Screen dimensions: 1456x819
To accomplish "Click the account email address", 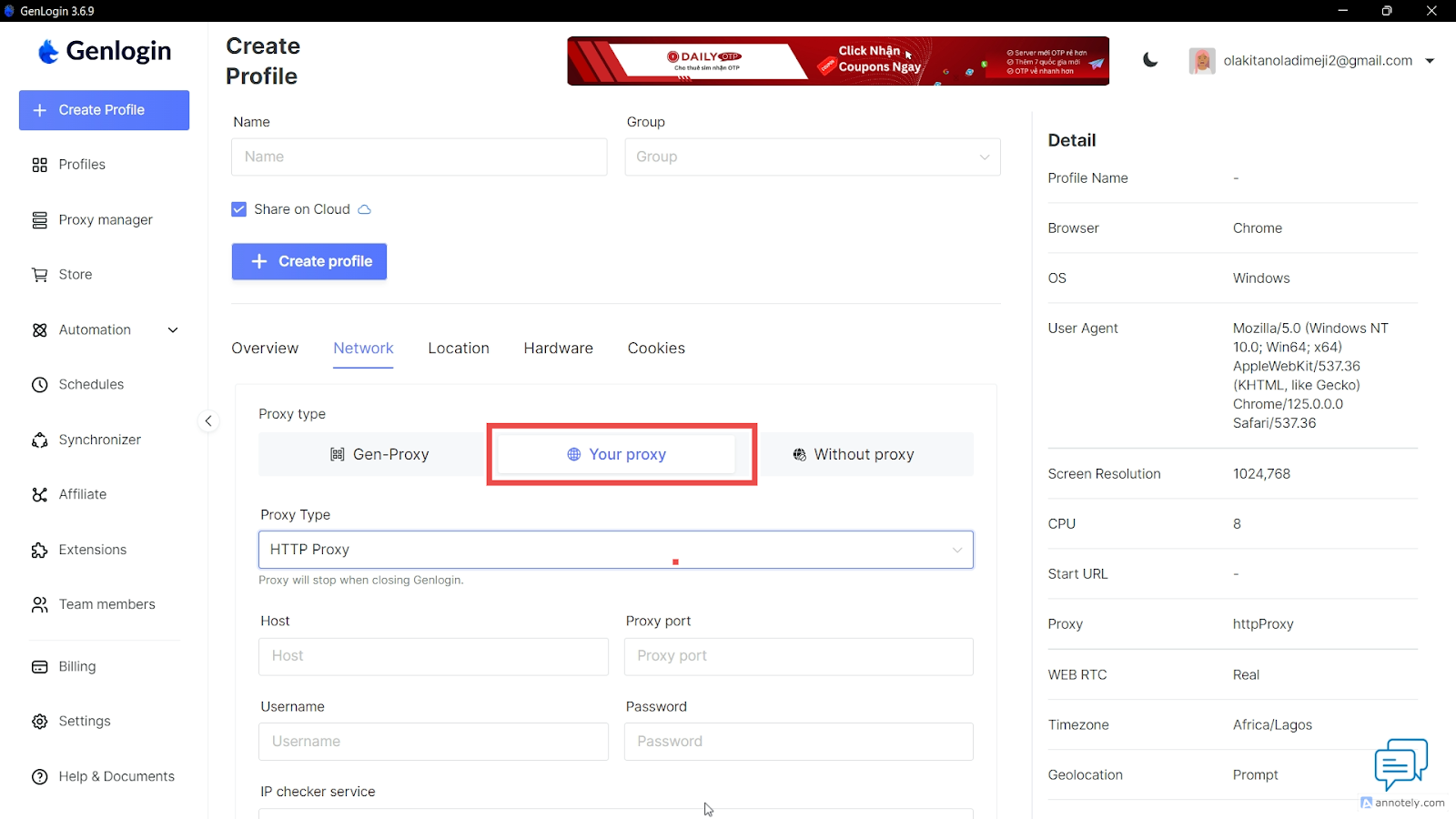I will (x=1318, y=61).
